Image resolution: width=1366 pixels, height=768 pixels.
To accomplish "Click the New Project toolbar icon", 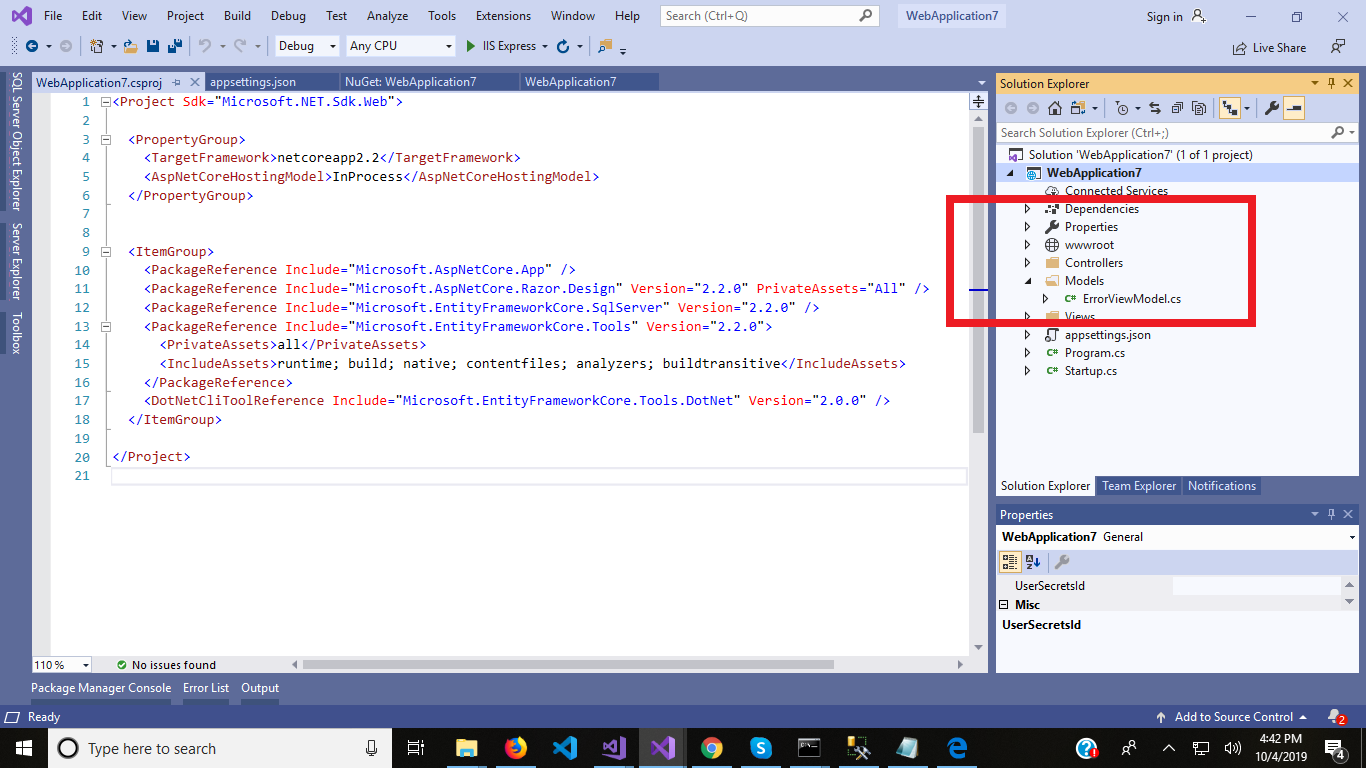I will point(96,46).
